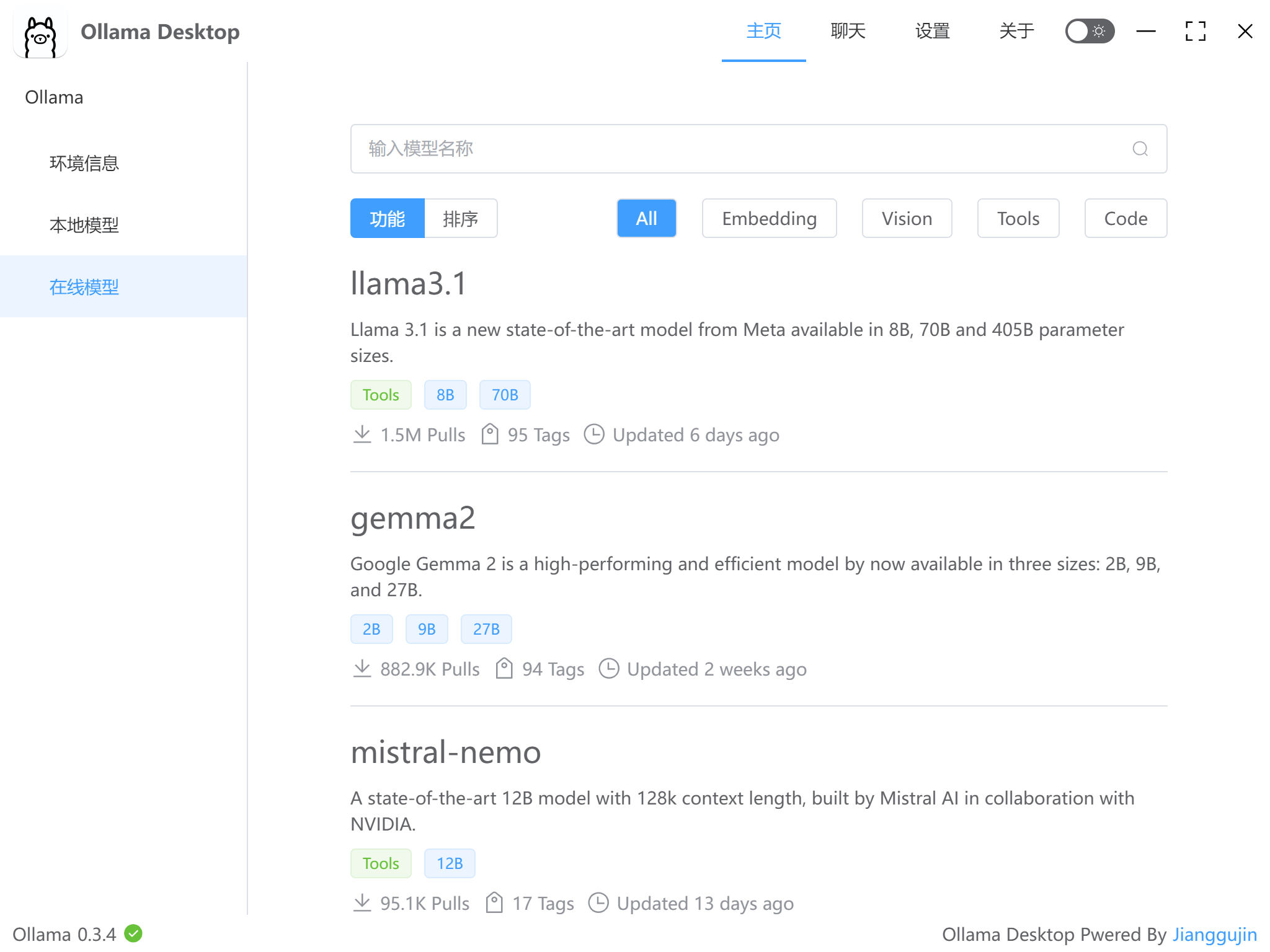Open 本地模型 in the sidebar
1270x952 pixels.
pyautogui.click(x=84, y=224)
